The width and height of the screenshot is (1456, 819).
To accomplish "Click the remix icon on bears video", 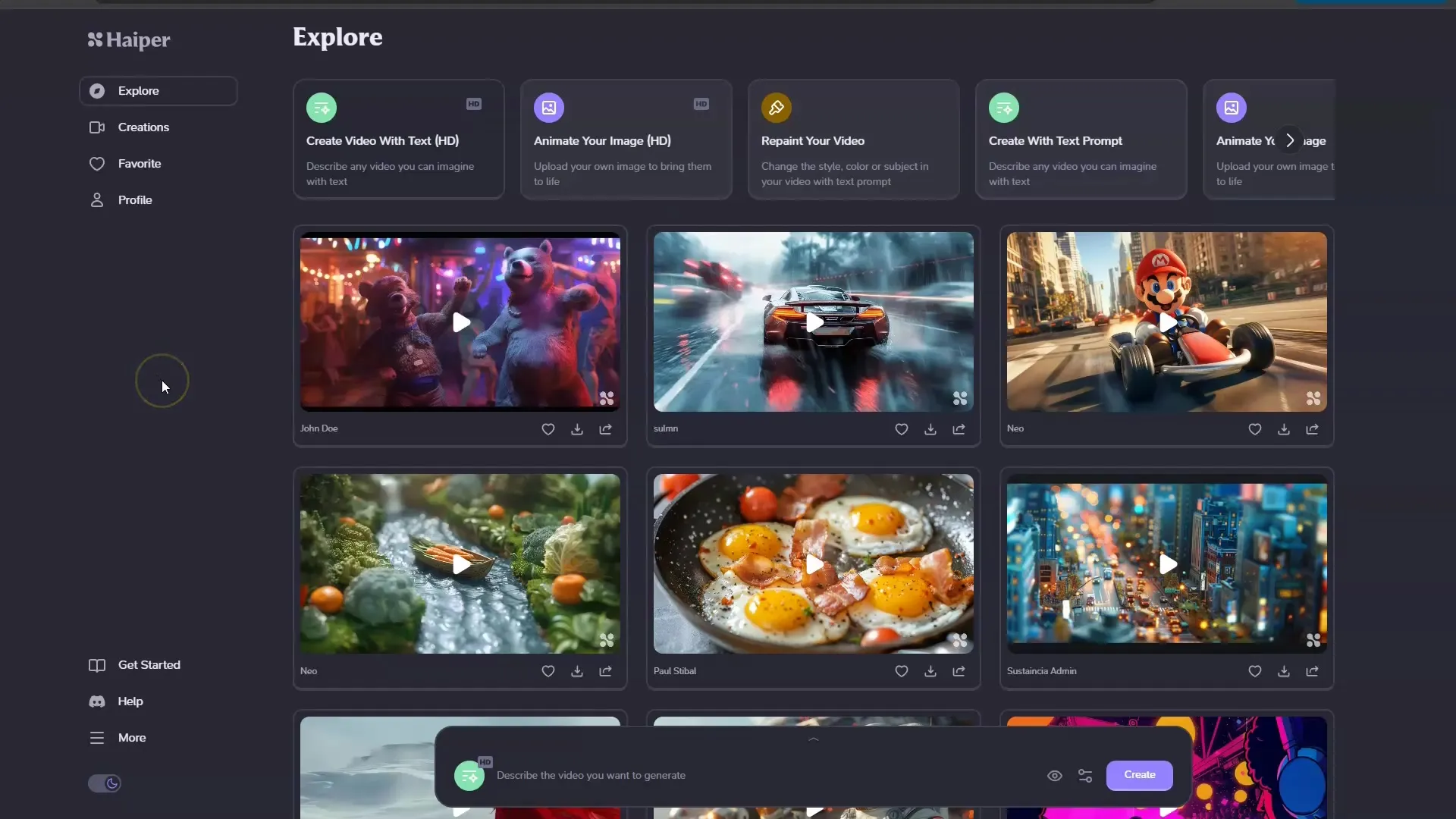I will click(x=607, y=398).
